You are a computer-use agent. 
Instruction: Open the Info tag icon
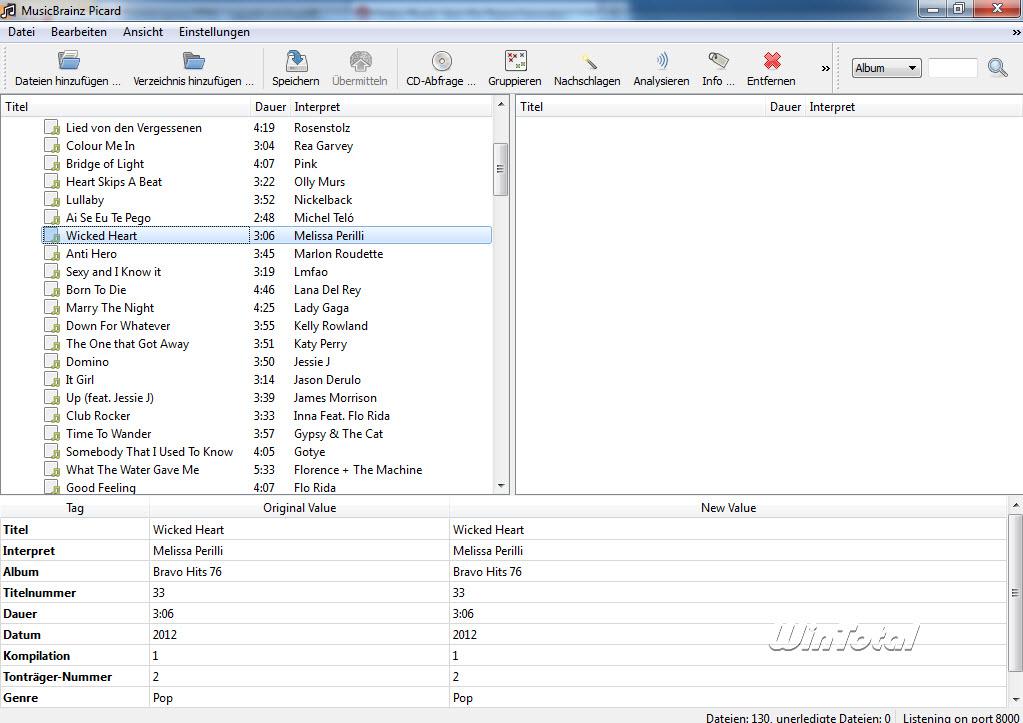click(718, 61)
